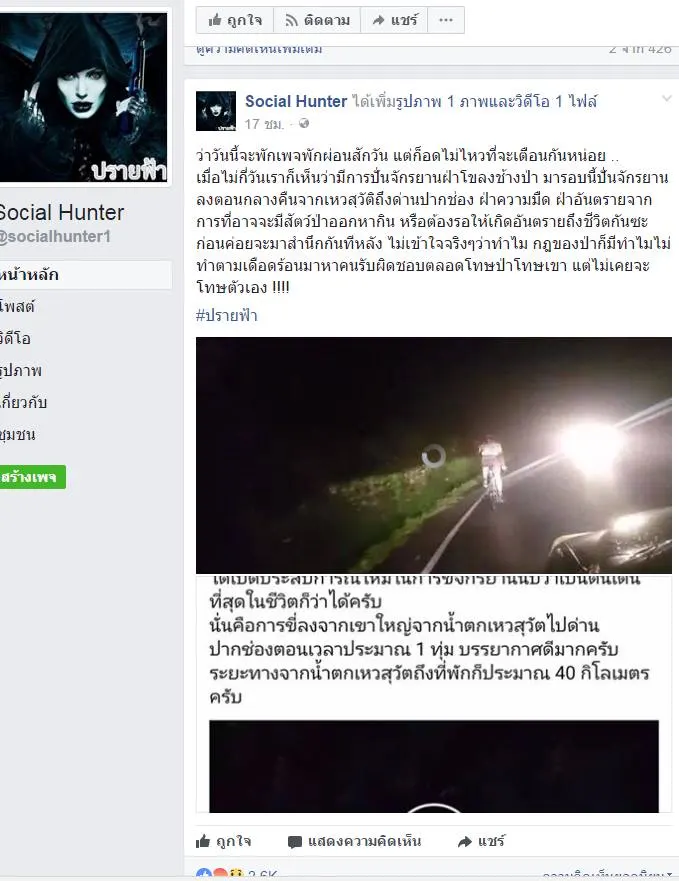The width and height of the screenshot is (679, 881).
Task: Open รูปภาพ section in sidebar
Action: pyautogui.click(x=21, y=370)
